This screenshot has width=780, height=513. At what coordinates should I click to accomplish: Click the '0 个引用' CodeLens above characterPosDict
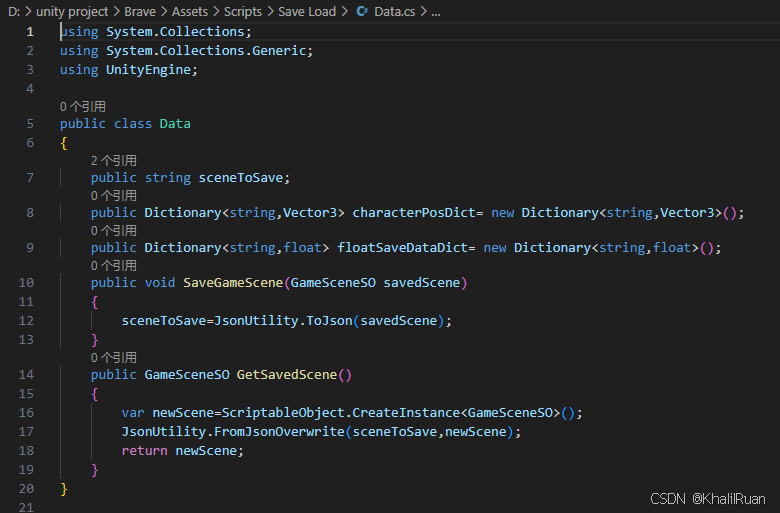(x=113, y=196)
